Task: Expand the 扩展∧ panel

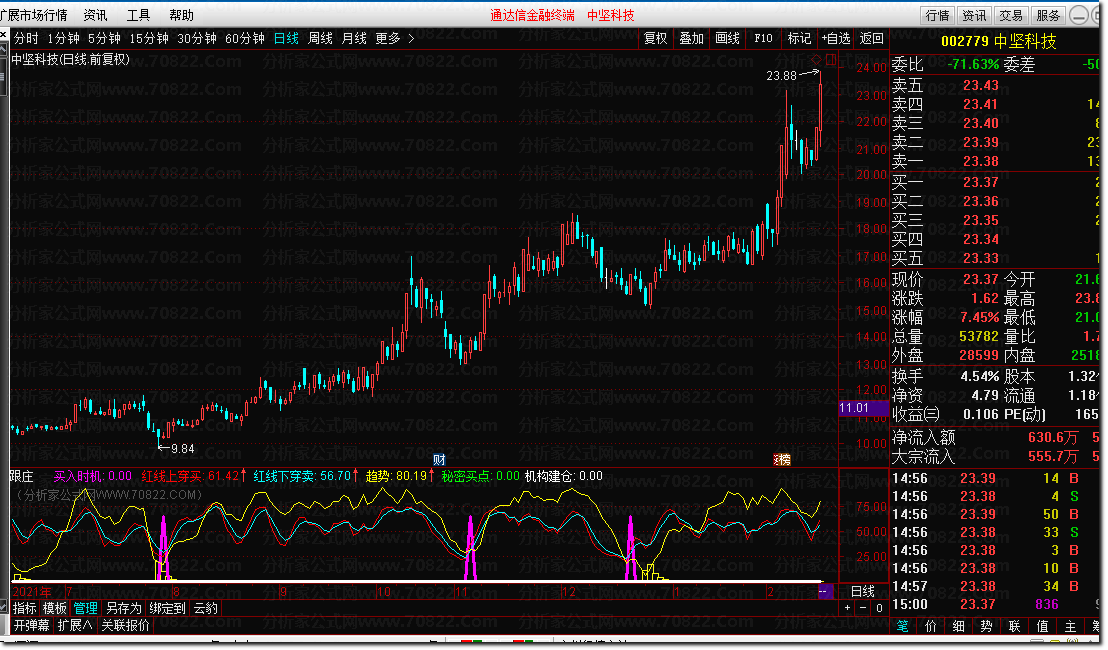Action: pyautogui.click(x=75, y=625)
